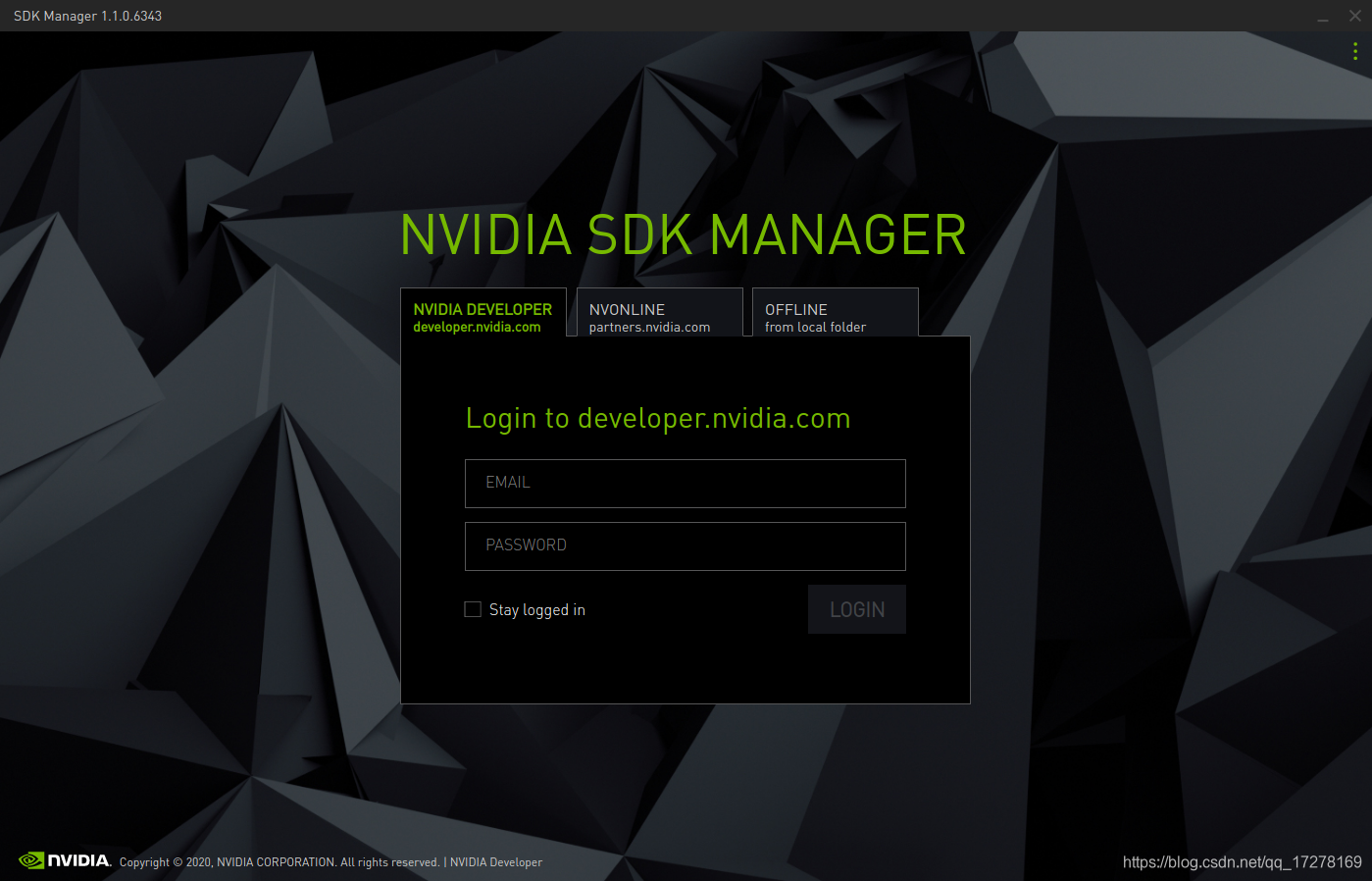Switch to the NVONLINE tab
This screenshot has height=881, width=1372.
pyautogui.click(x=659, y=313)
